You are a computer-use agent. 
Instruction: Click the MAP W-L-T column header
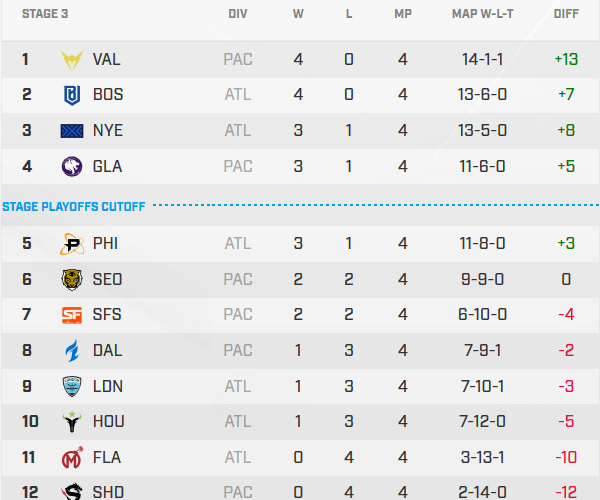click(x=484, y=15)
